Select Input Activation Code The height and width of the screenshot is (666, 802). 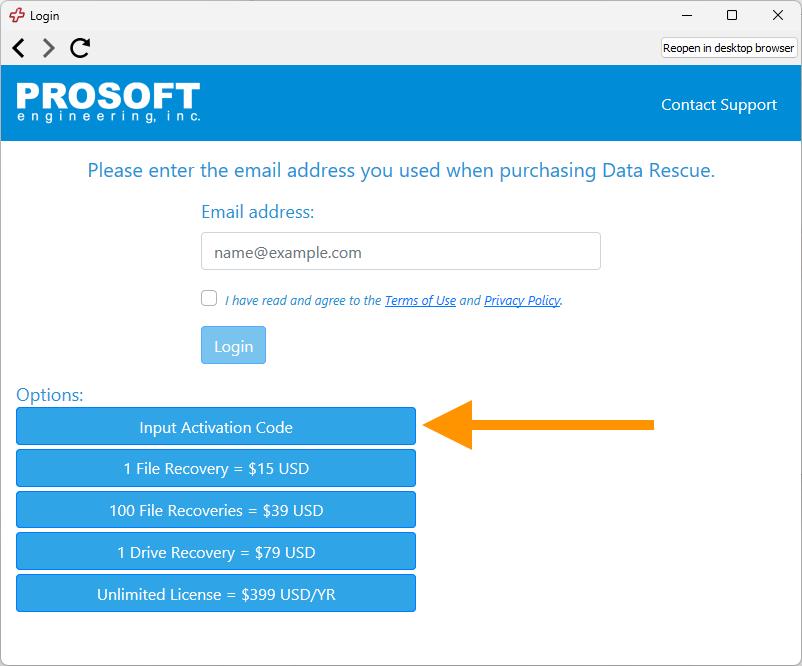click(x=215, y=426)
